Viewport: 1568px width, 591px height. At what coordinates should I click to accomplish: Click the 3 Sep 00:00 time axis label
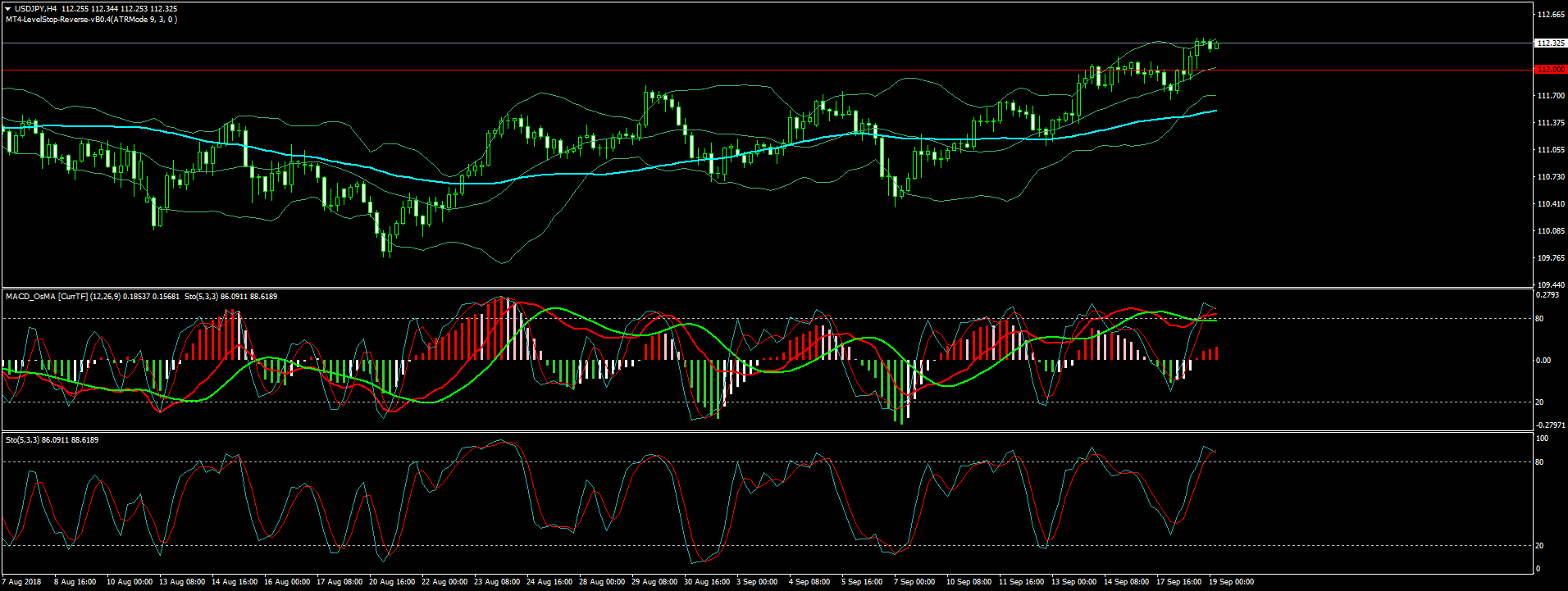(x=756, y=582)
